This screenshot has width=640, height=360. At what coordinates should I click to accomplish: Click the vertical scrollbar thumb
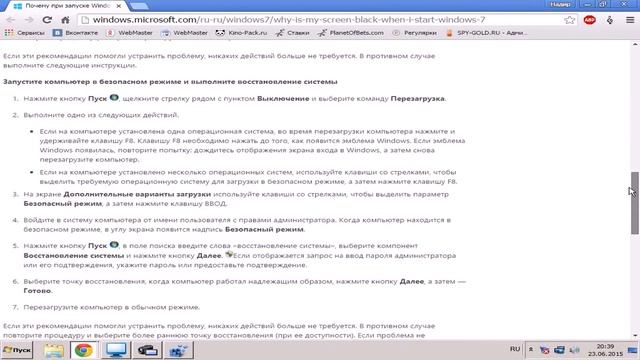click(635, 203)
